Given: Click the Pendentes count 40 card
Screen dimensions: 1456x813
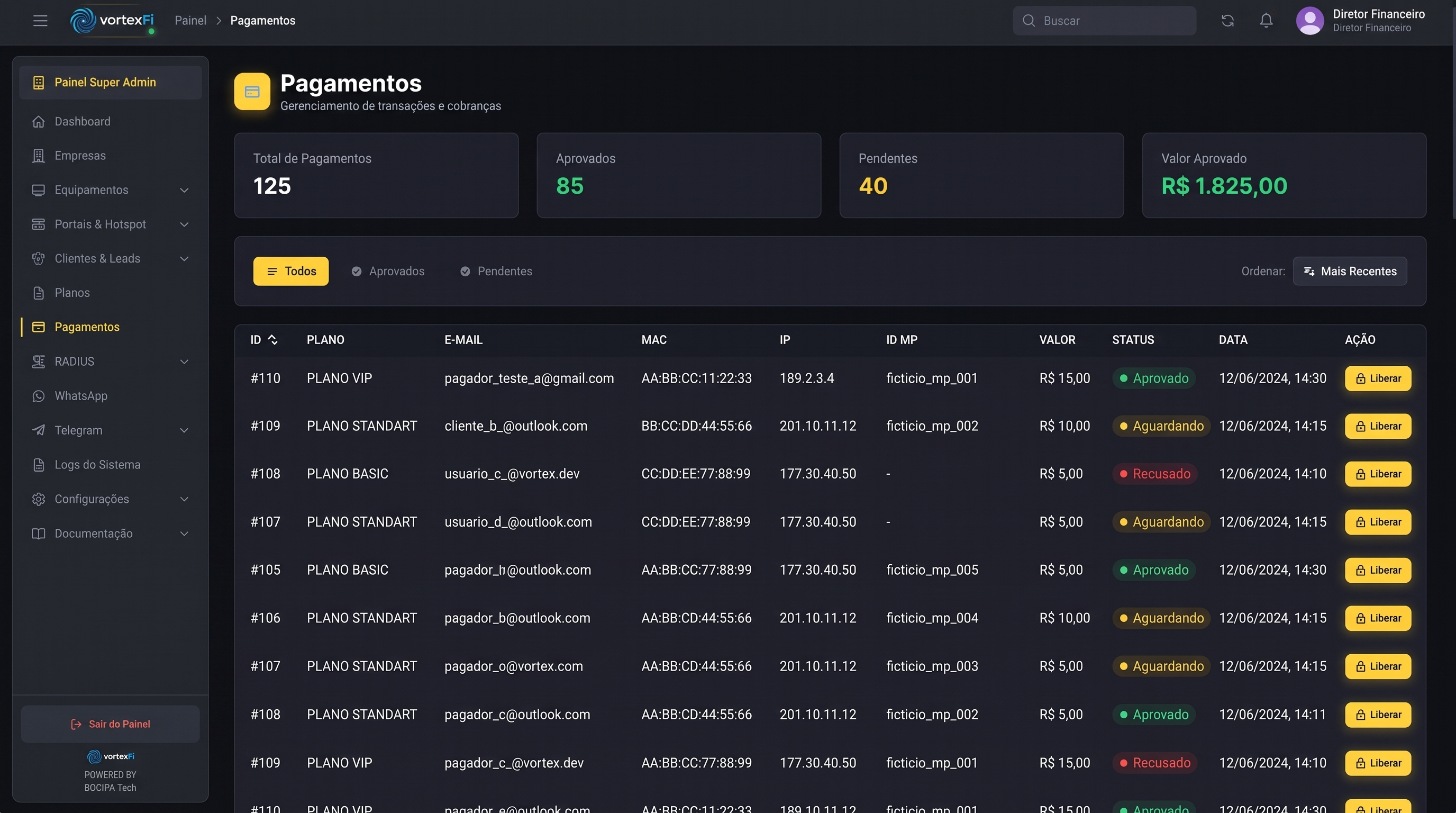Looking at the screenshot, I should click(x=981, y=175).
